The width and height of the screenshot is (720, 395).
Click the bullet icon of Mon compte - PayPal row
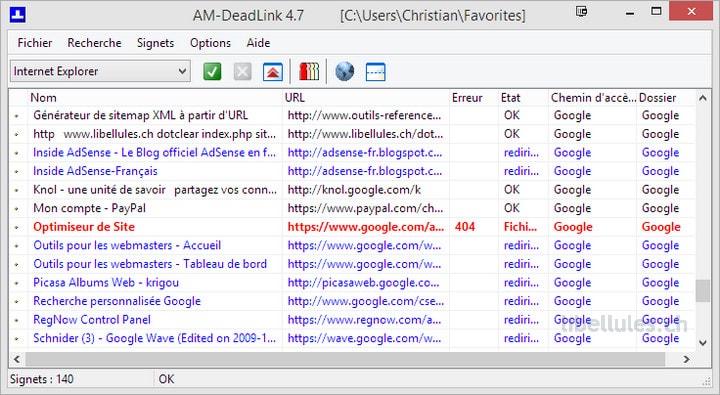[17, 209]
